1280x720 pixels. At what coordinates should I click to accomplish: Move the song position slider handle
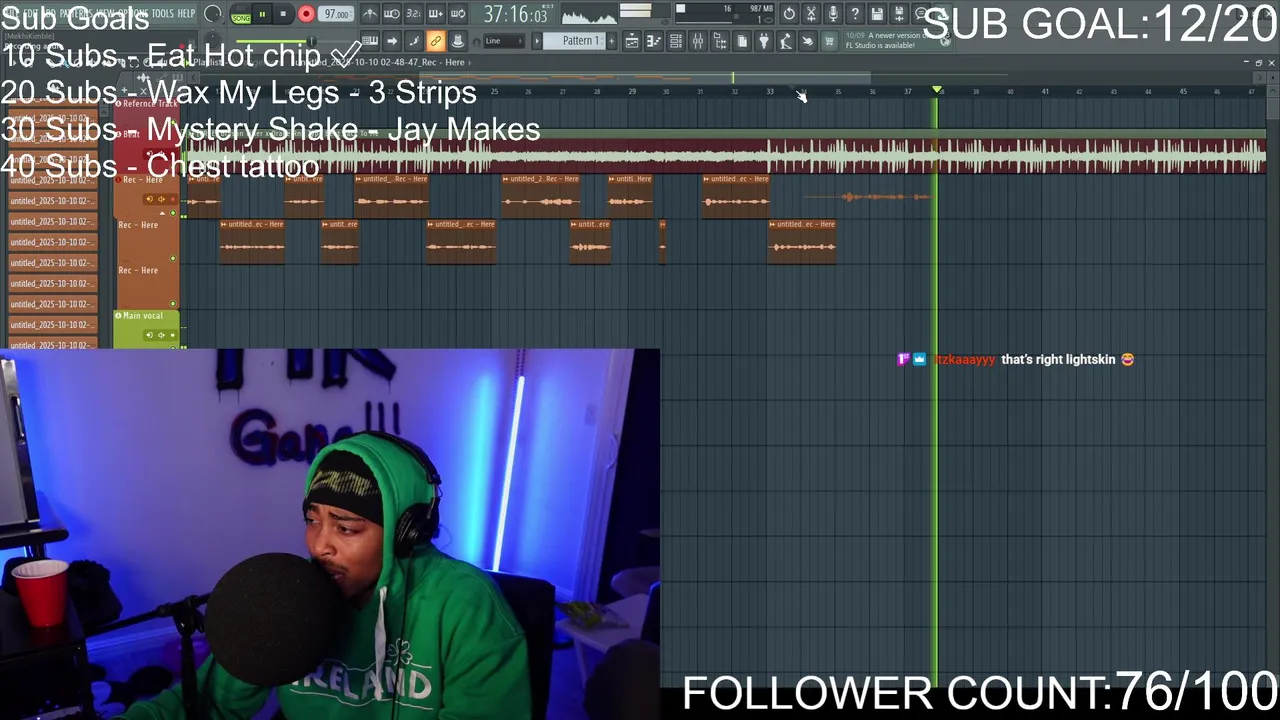click(312, 41)
